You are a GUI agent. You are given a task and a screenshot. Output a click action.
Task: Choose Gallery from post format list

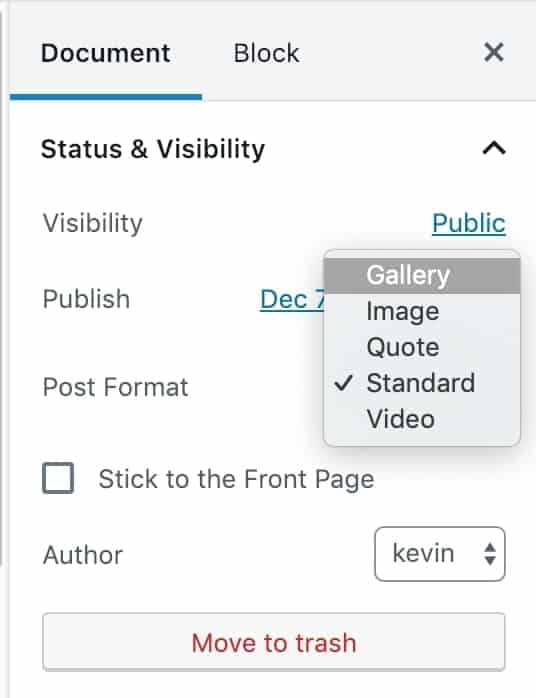(x=422, y=275)
